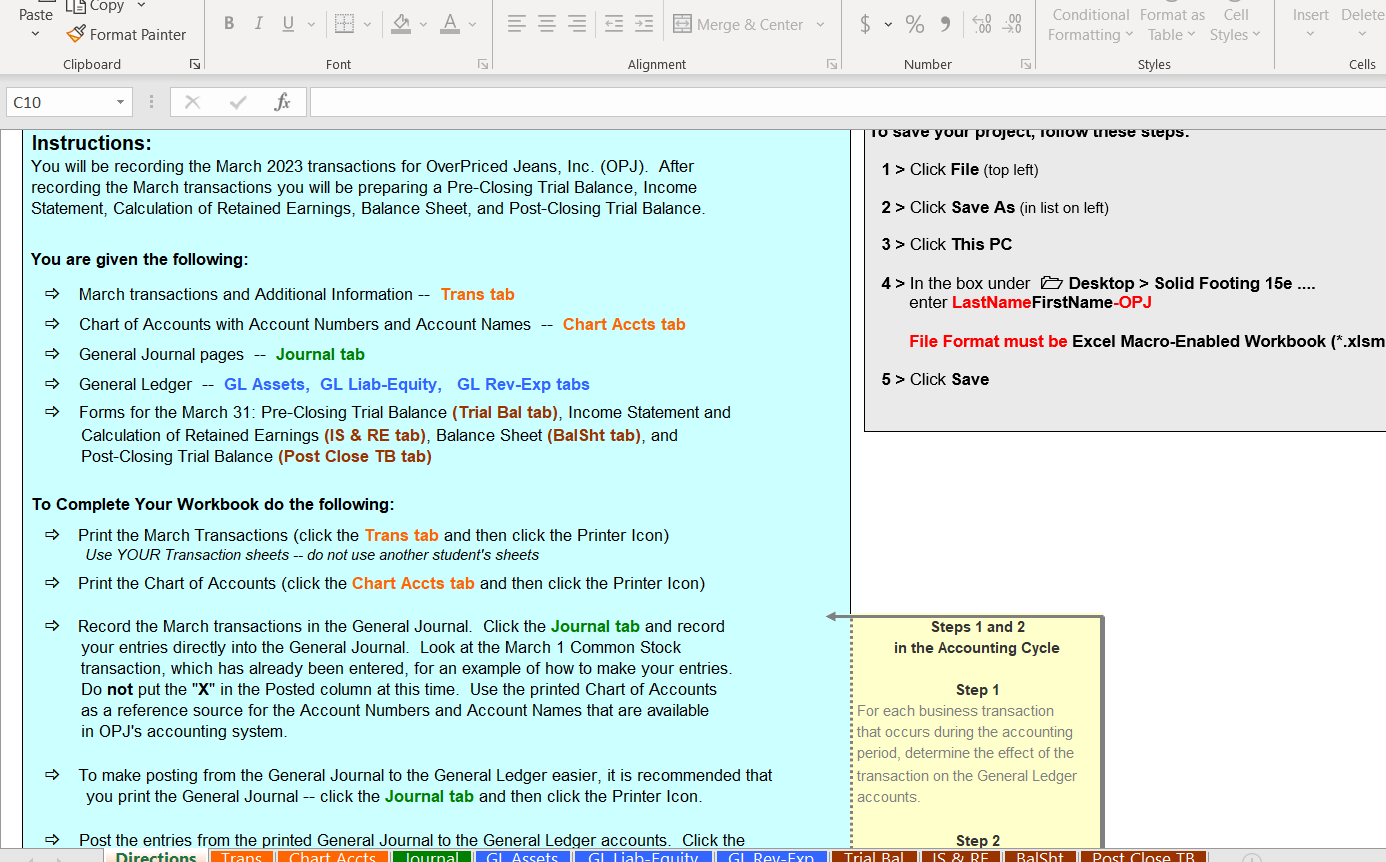Apply Underline formatting

click(x=288, y=23)
